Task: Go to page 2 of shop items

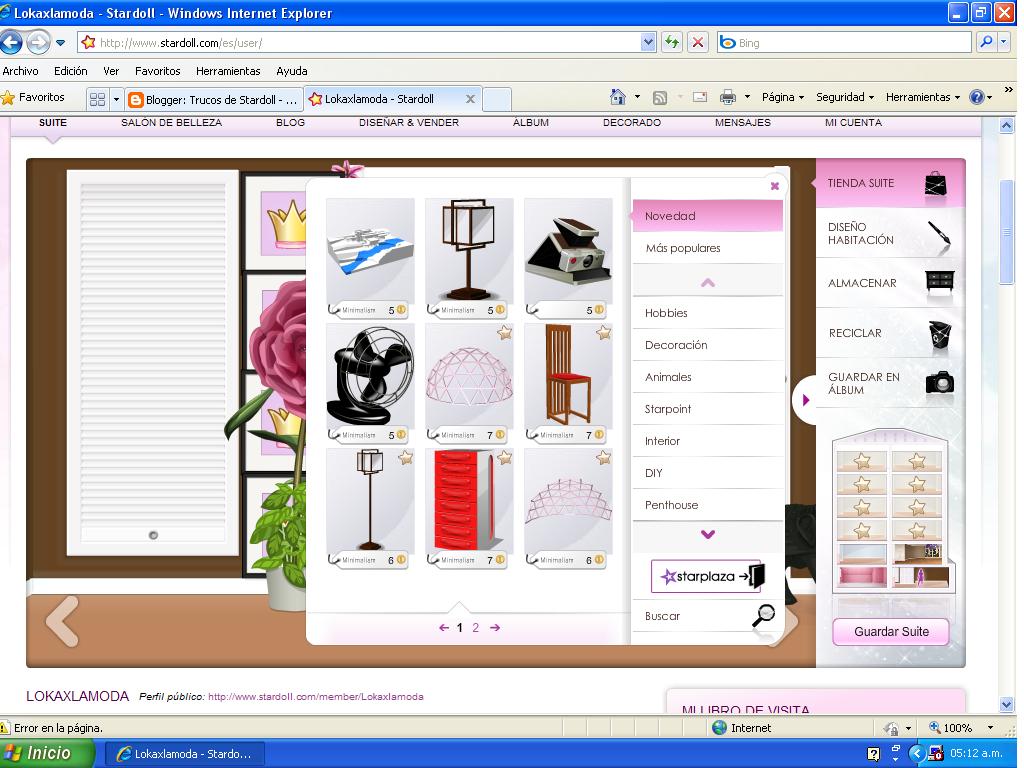Action: pyautogui.click(x=475, y=628)
